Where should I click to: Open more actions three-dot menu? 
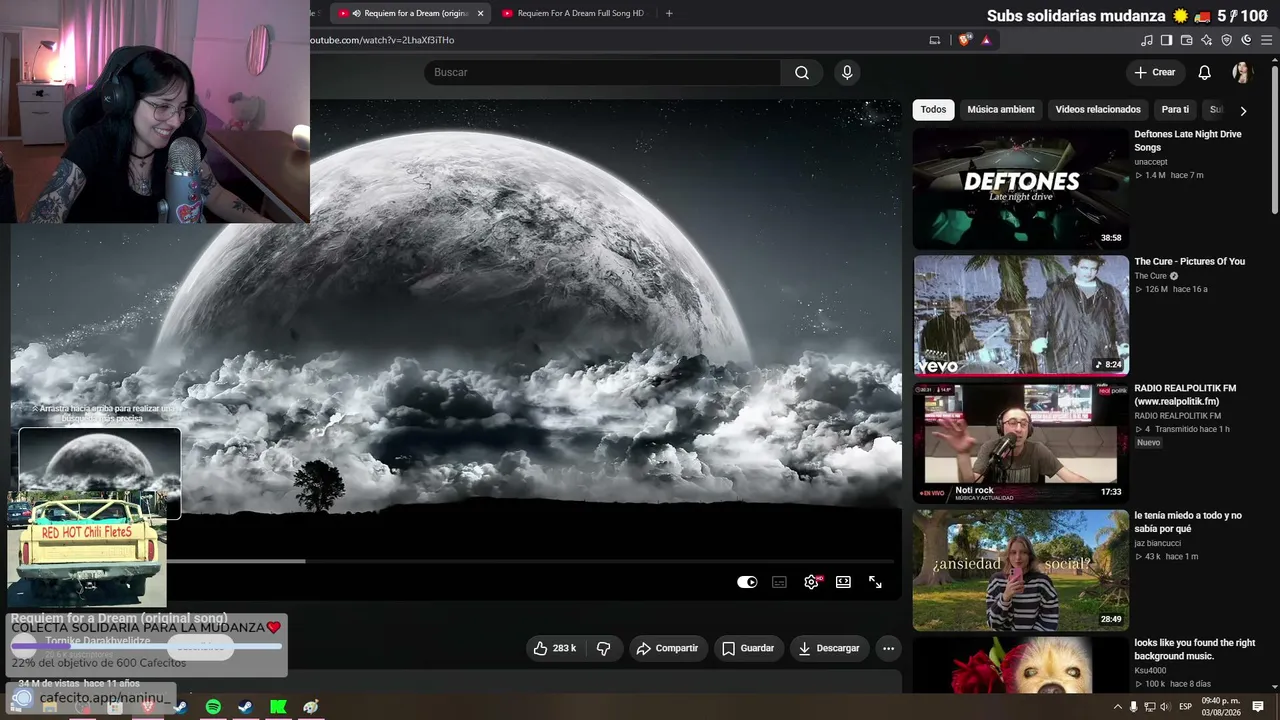point(888,648)
